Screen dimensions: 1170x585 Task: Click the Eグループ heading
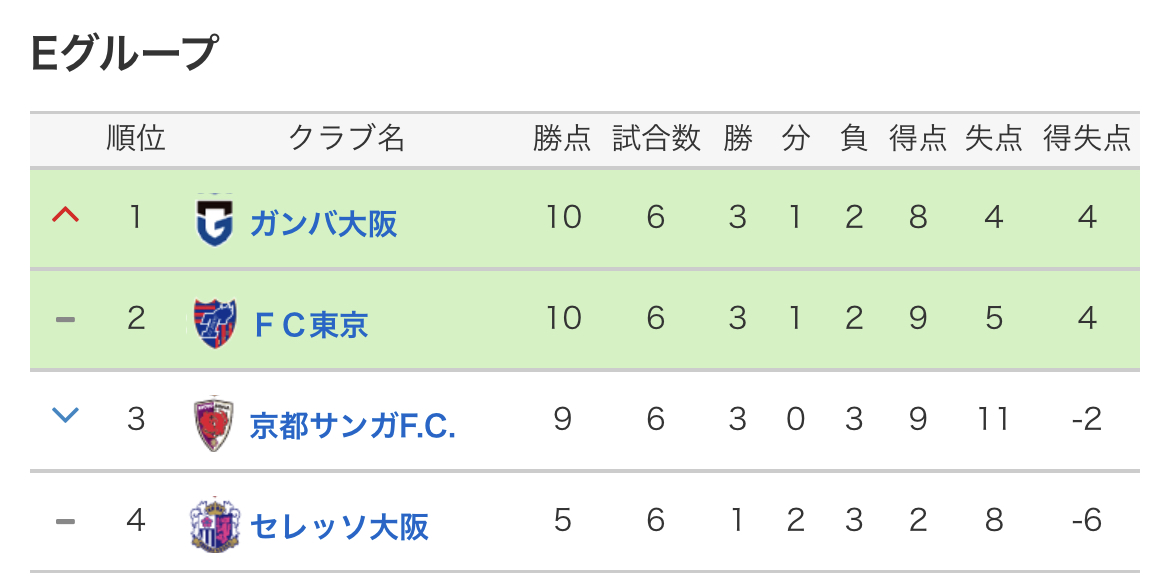click(124, 54)
